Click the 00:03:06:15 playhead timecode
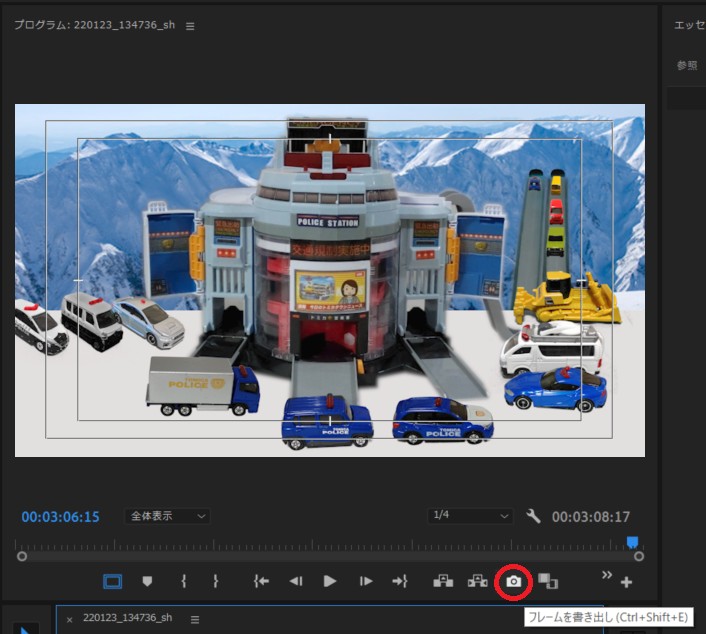The image size is (706, 634). pos(60,517)
